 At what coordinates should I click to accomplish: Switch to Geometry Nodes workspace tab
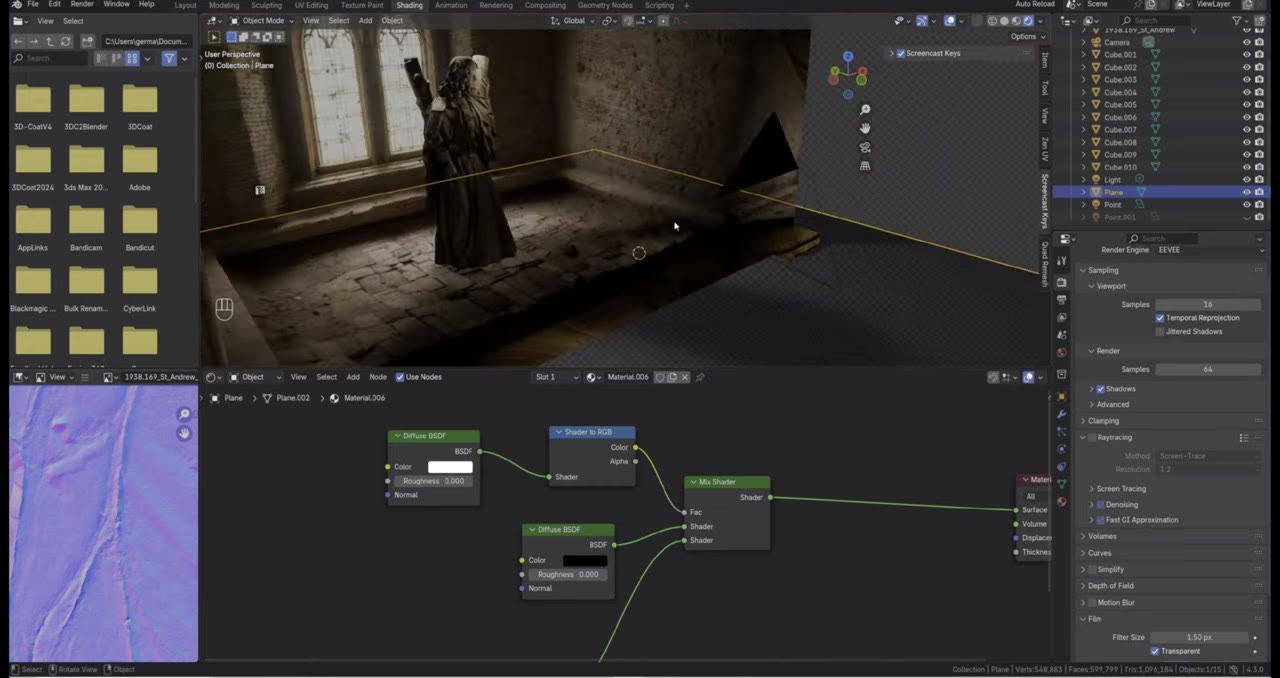click(x=605, y=5)
